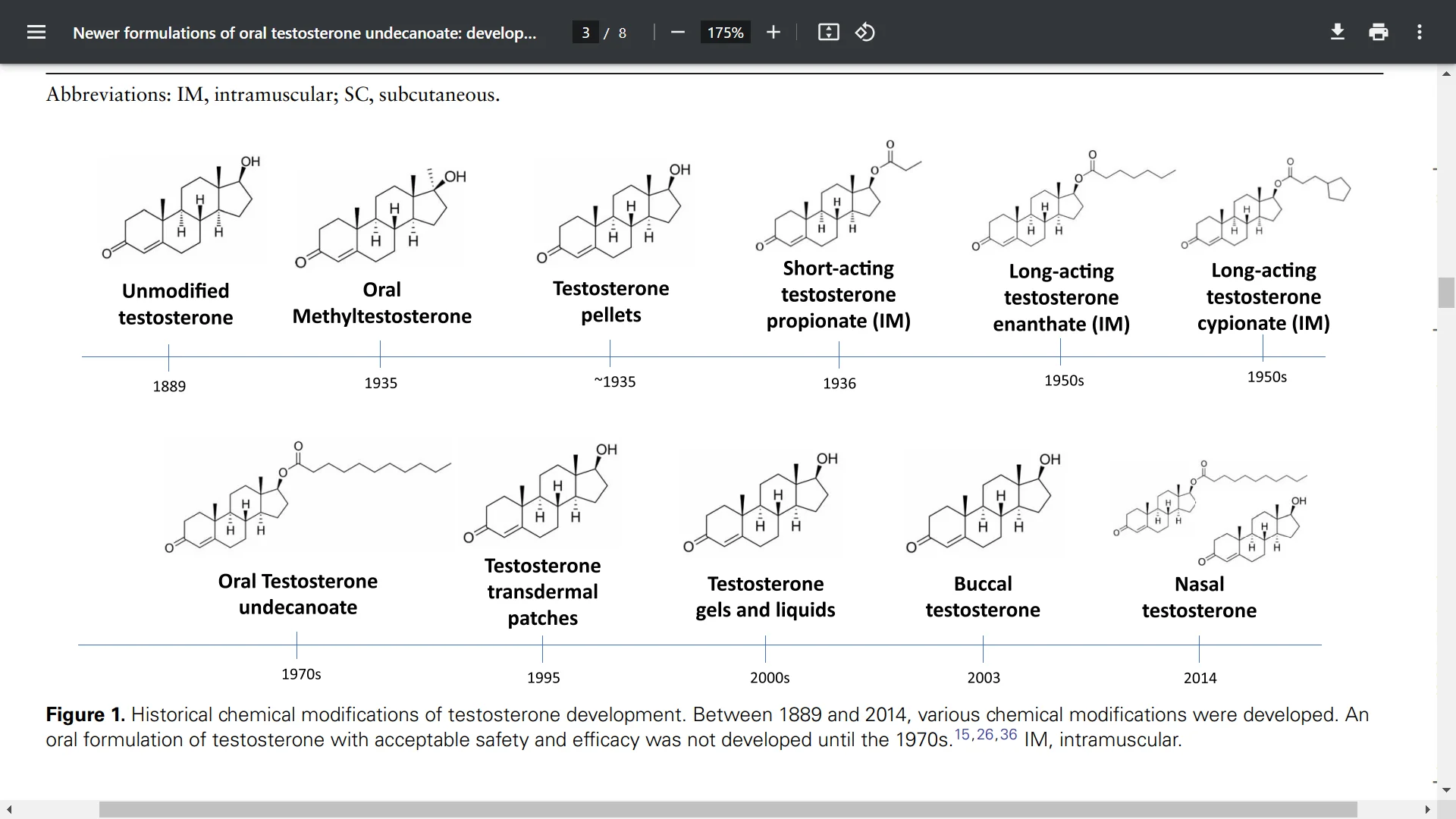This screenshot has height=819, width=1456.
Task: Edit the 175% zoom level field
Action: 725,33
